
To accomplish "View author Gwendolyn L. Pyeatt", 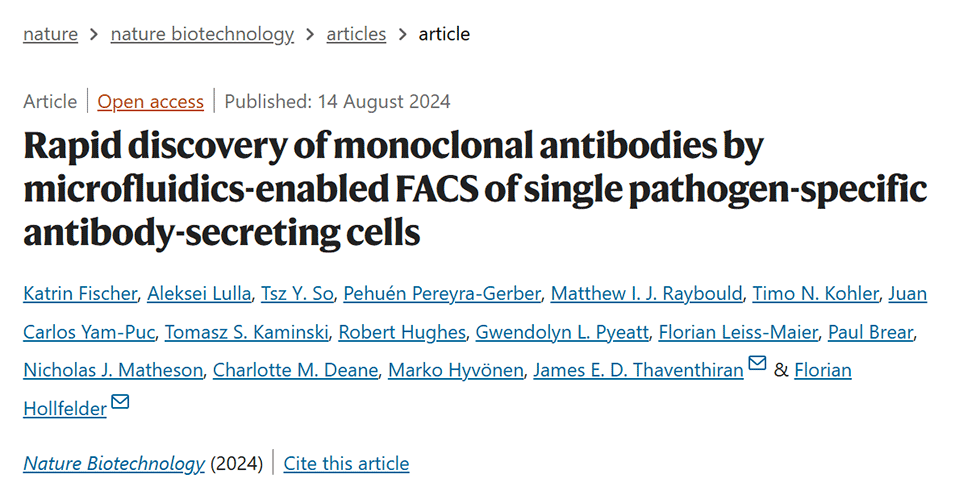I will click(558, 332).
